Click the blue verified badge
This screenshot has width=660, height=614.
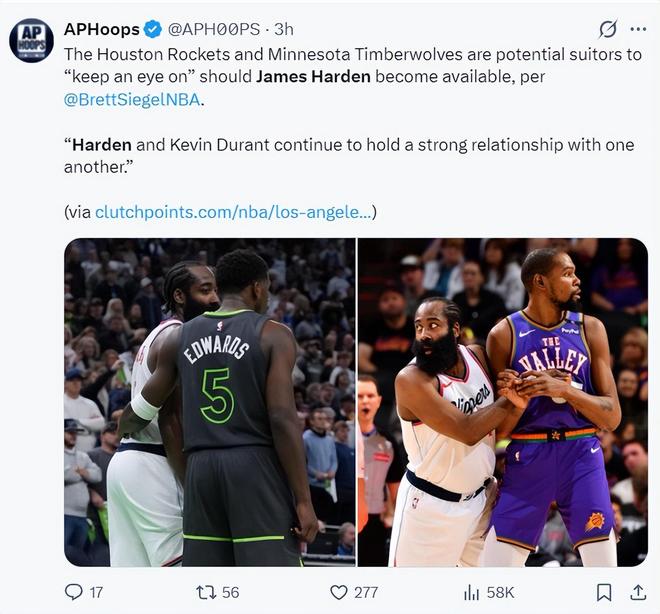[x=153, y=29]
